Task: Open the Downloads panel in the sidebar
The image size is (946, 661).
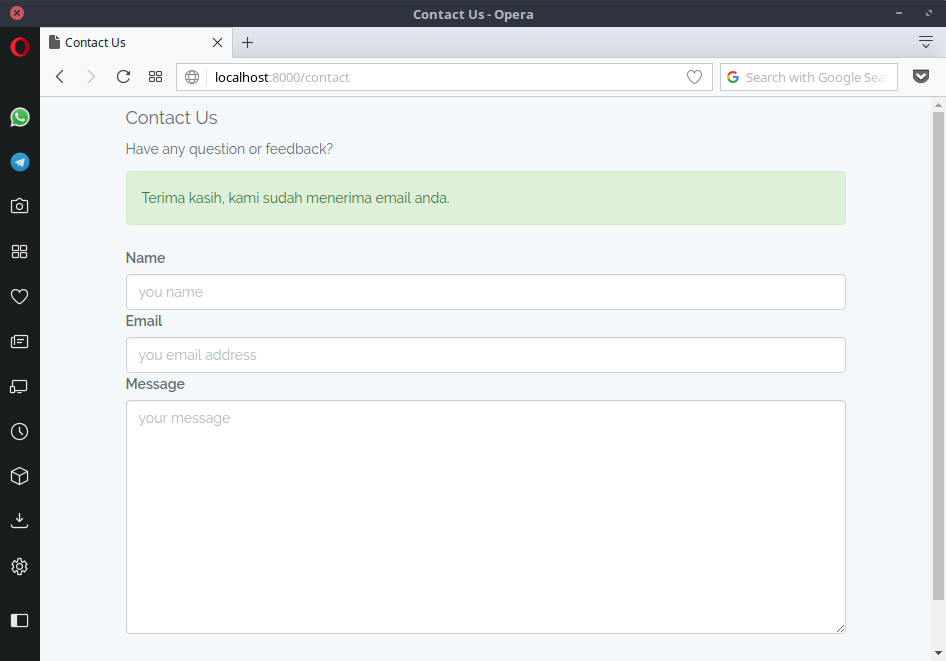Action: (x=19, y=521)
